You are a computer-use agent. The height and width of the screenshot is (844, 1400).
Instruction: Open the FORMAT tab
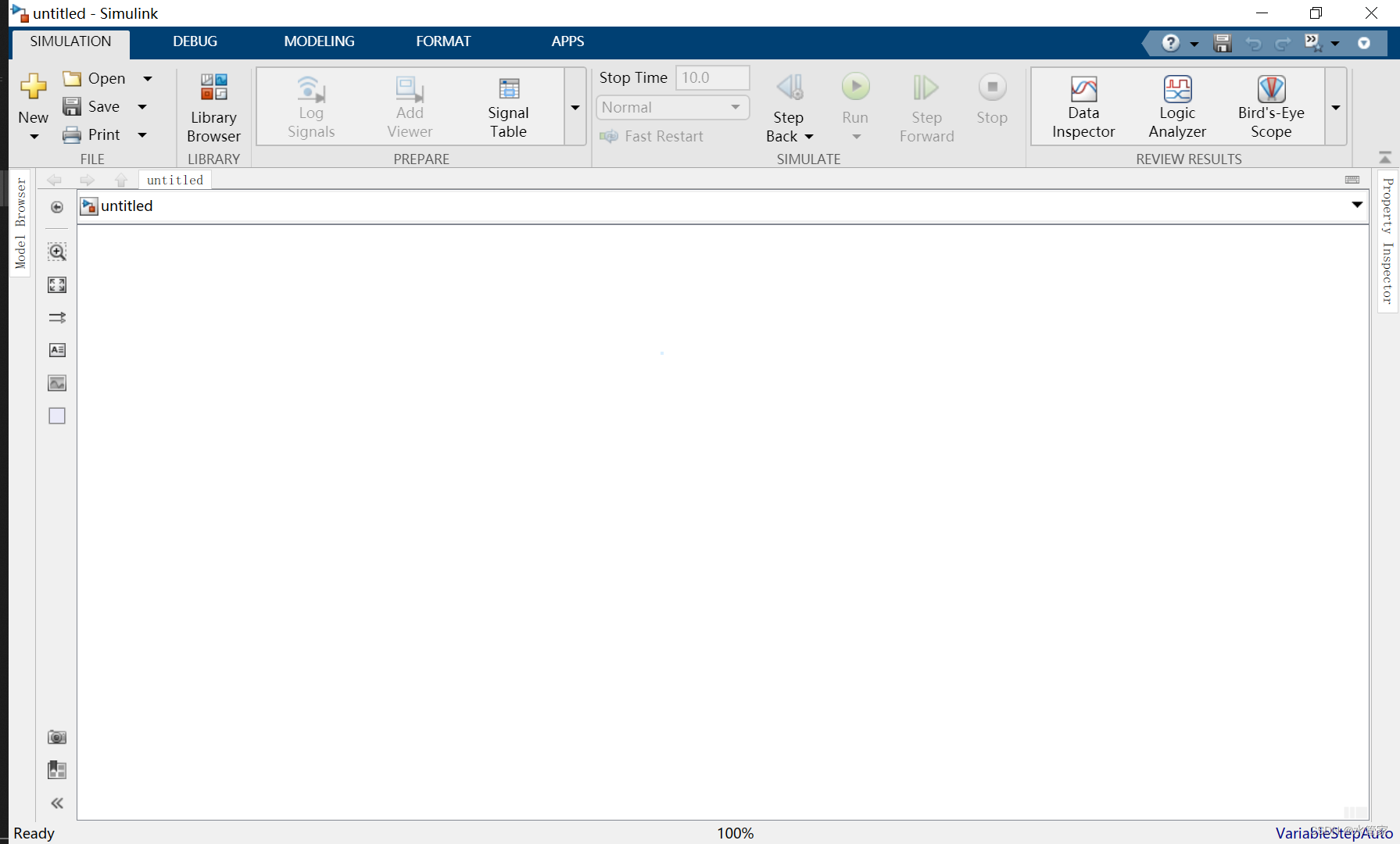(443, 41)
